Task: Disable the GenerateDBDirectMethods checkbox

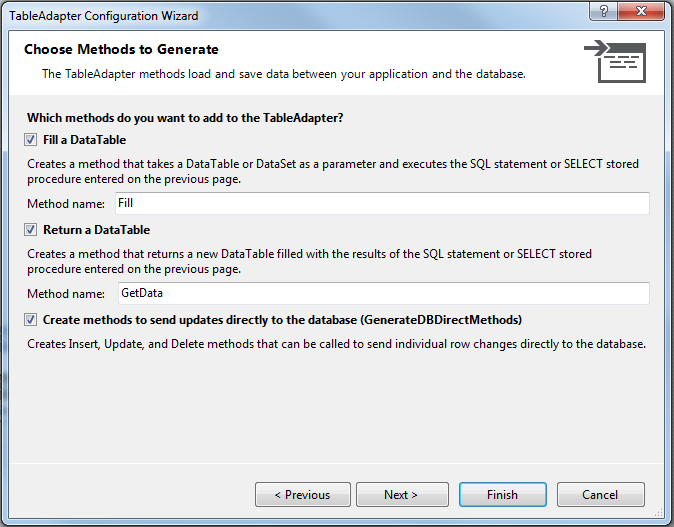Action: (30, 320)
